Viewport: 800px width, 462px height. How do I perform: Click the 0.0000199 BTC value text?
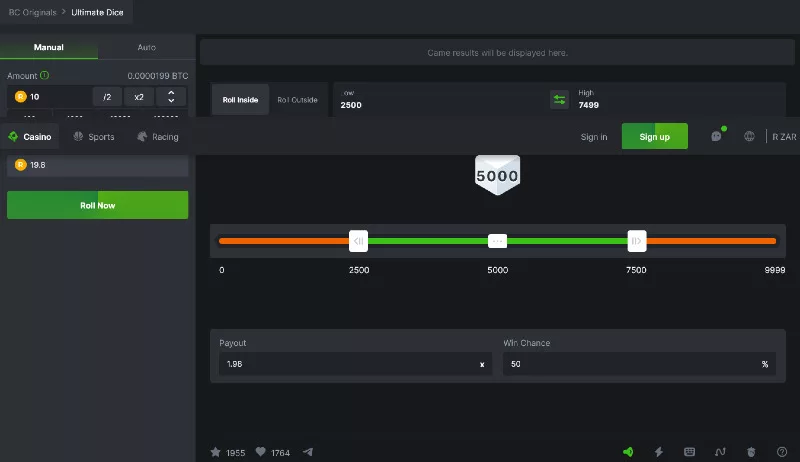point(158,75)
